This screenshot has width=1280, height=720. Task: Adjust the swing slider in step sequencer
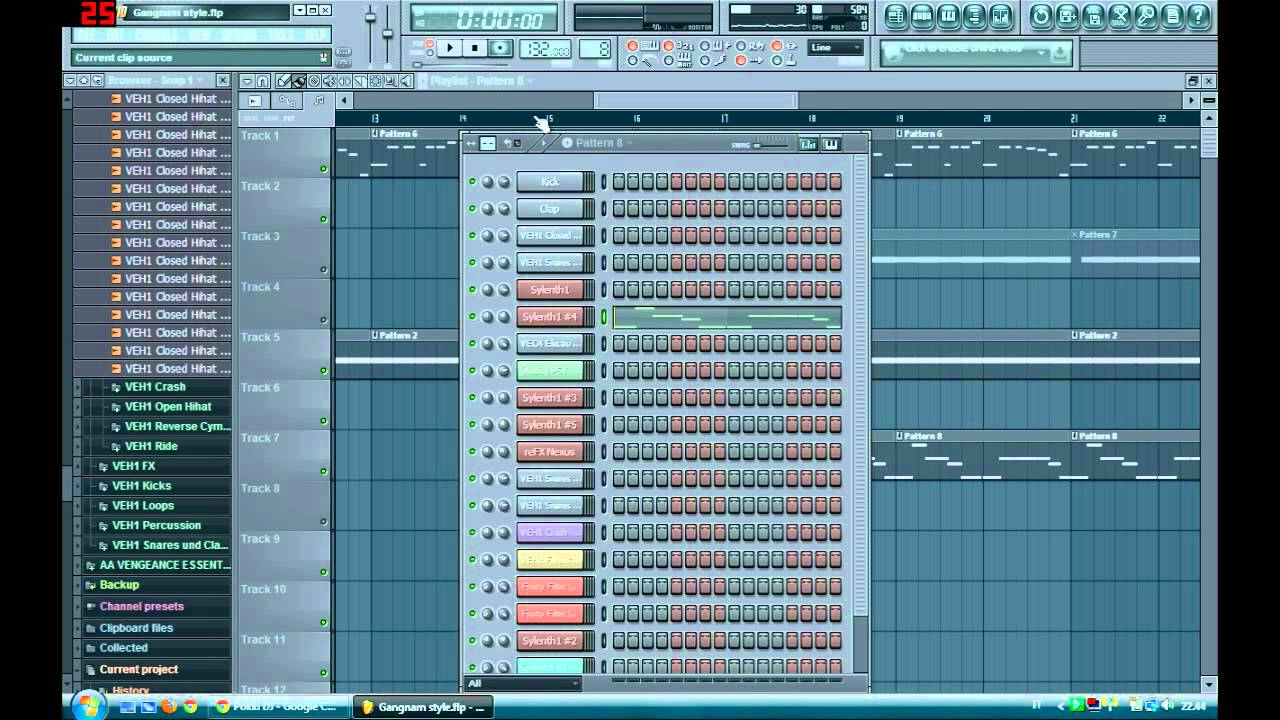(771, 145)
